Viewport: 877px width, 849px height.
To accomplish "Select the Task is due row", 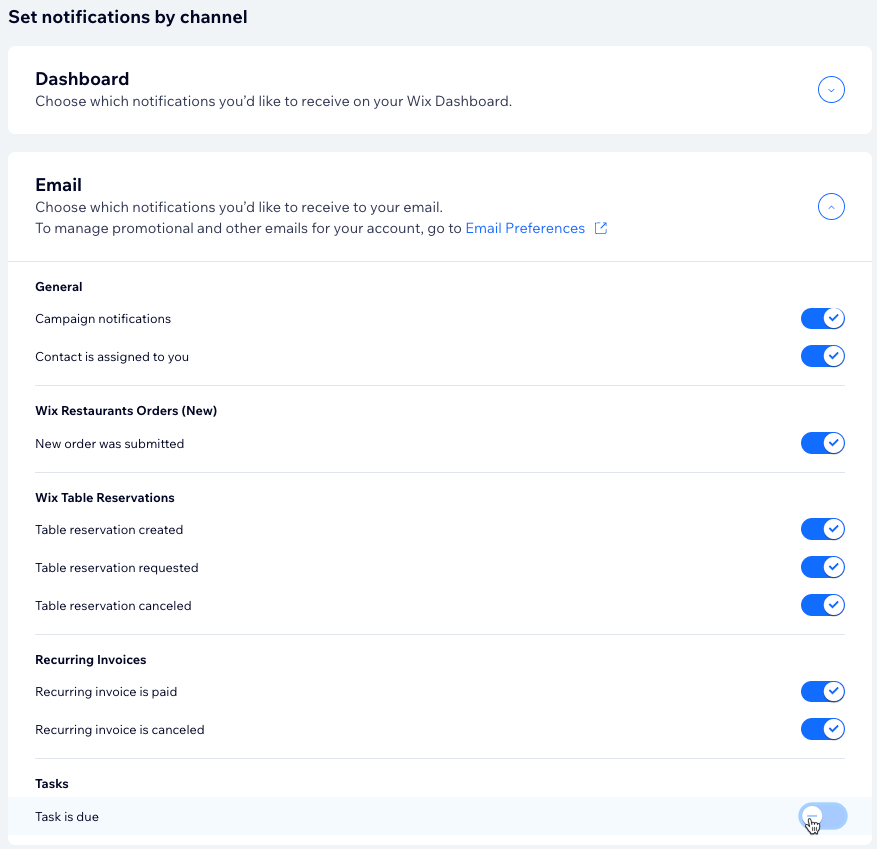I will 67,817.
